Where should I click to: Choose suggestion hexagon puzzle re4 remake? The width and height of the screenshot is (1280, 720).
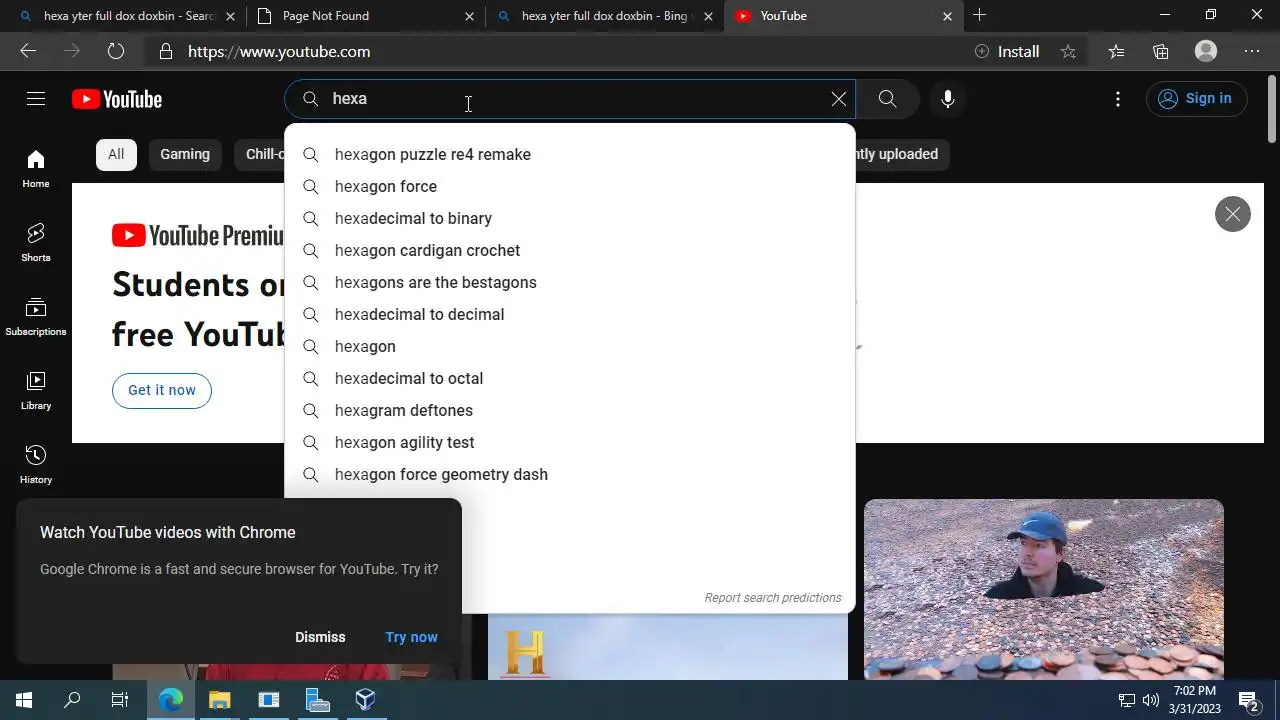(x=570, y=154)
